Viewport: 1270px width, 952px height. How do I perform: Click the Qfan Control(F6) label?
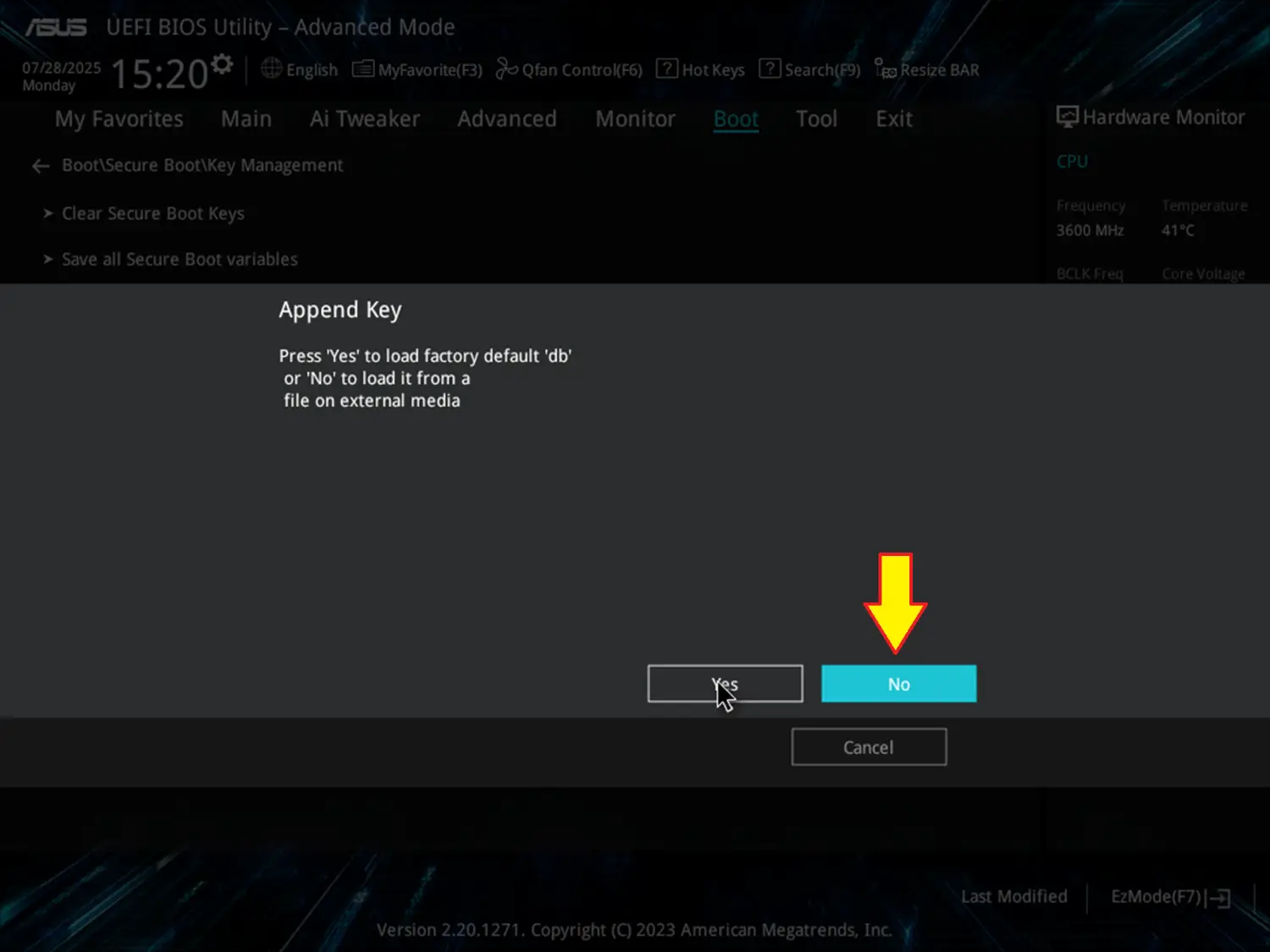(x=583, y=70)
